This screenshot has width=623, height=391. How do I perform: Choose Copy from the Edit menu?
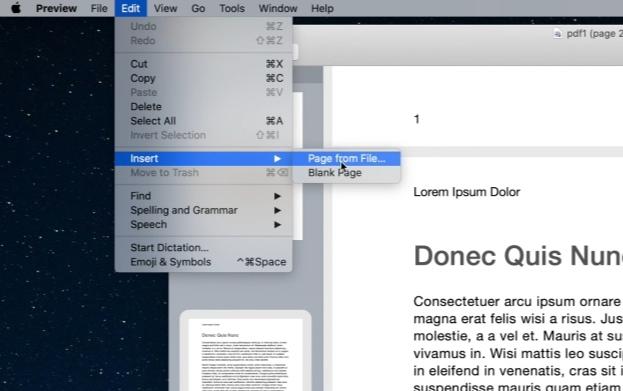point(203,78)
